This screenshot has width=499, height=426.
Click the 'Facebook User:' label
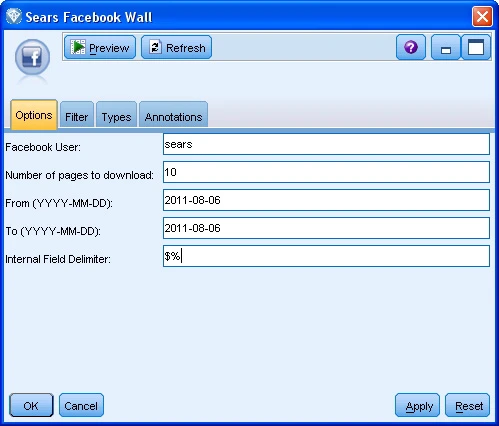(43, 147)
